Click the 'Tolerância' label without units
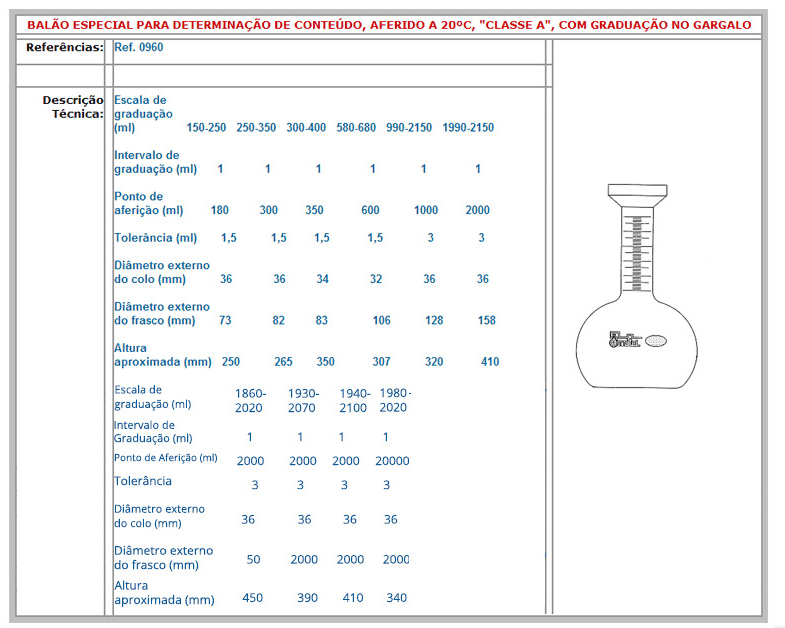785x628 pixels. [x=143, y=481]
